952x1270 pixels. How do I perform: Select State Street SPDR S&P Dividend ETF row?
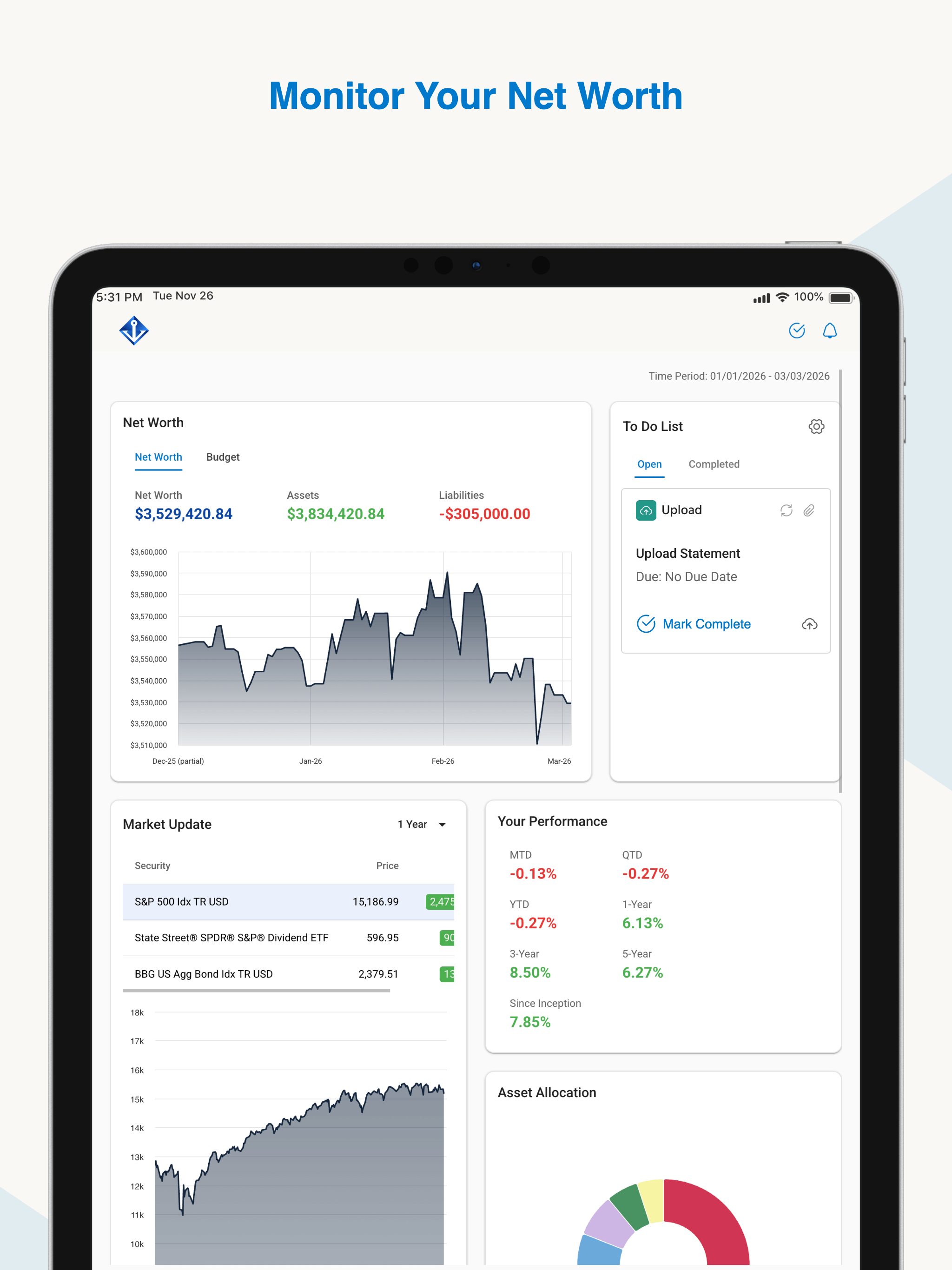tap(288, 938)
